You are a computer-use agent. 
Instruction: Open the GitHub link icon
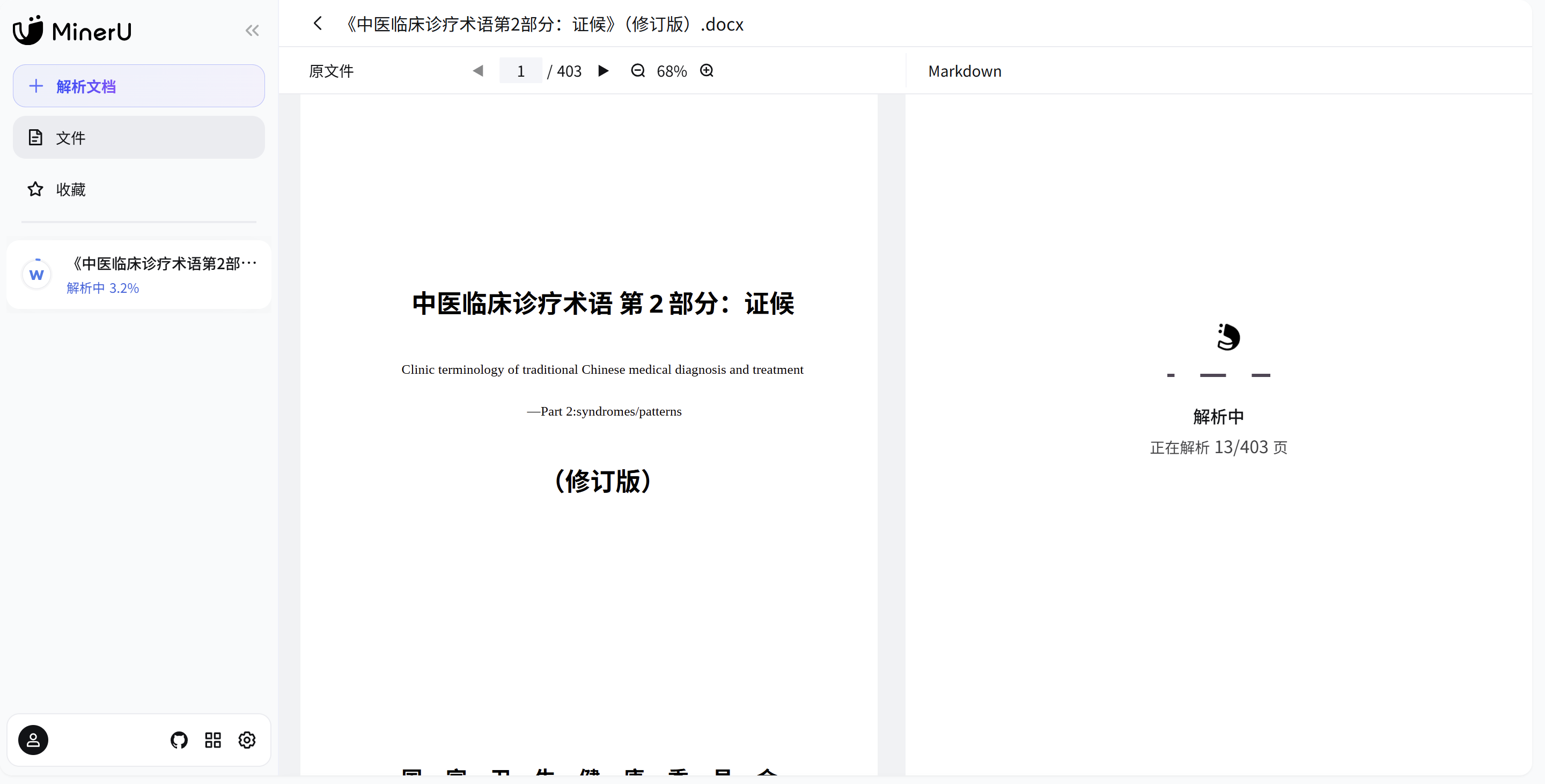click(x=179, y=739)
